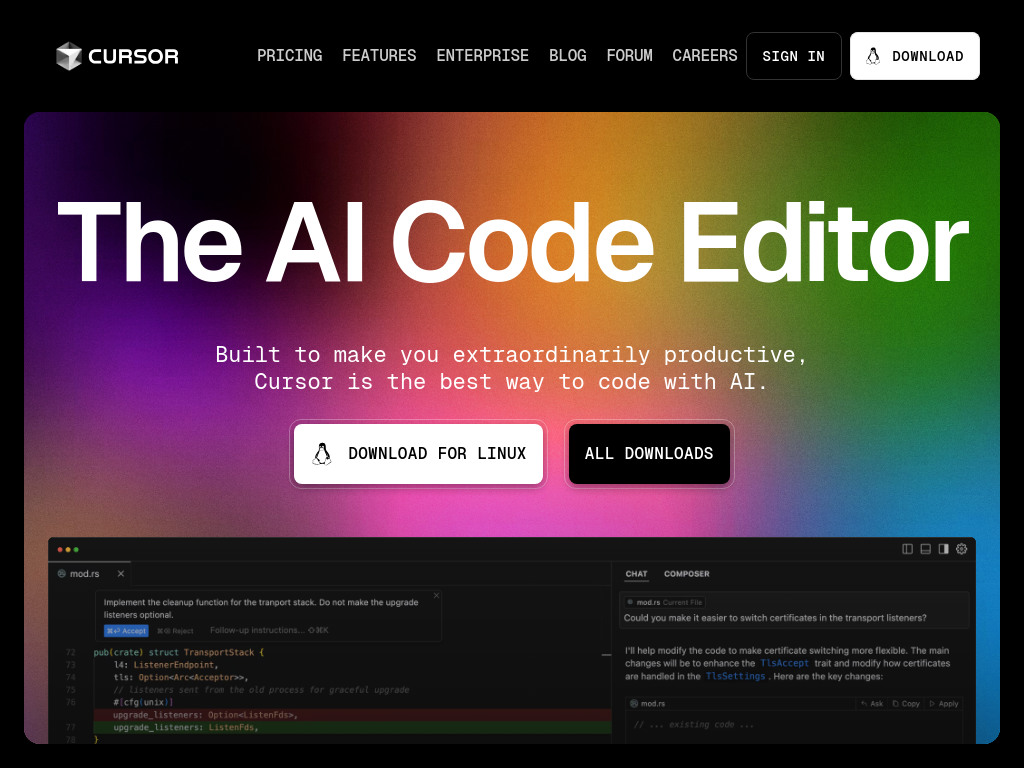Open the Forum navigation link
The width and height of the screenshot is (1024, 768).
(x=630, y=56)
